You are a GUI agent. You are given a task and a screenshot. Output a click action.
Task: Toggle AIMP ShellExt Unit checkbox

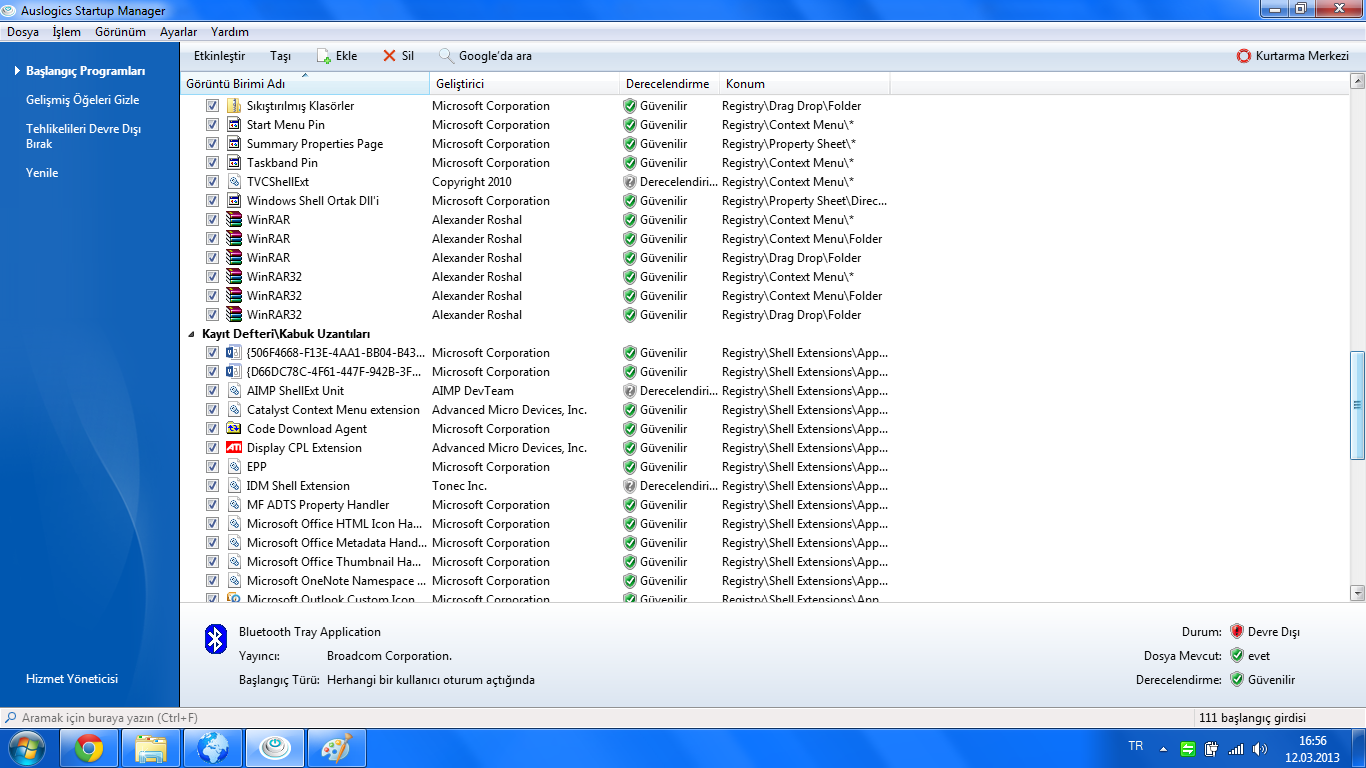[x=212, y=391]
